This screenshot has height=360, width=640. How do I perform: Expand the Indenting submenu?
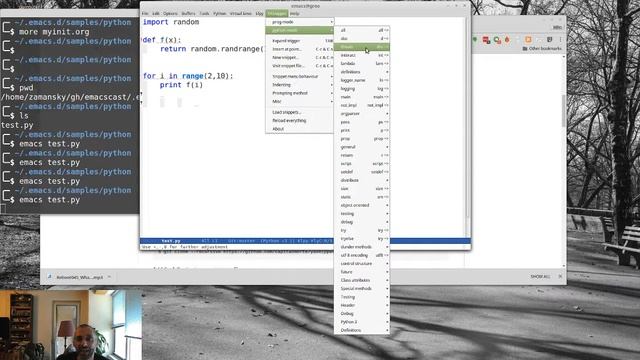300,85
